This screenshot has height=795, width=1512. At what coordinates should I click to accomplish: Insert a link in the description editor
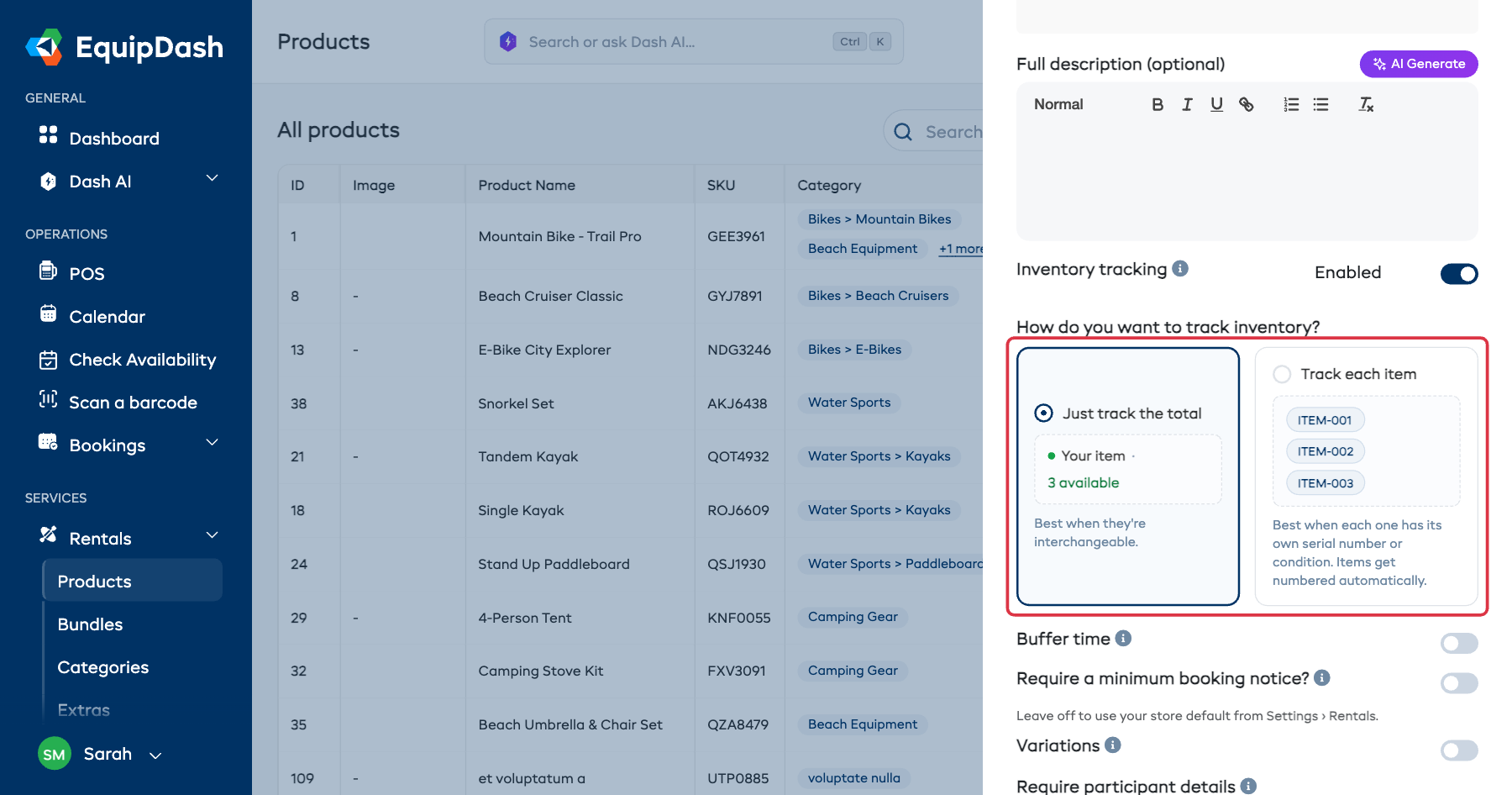click(x=1247, y=104)
